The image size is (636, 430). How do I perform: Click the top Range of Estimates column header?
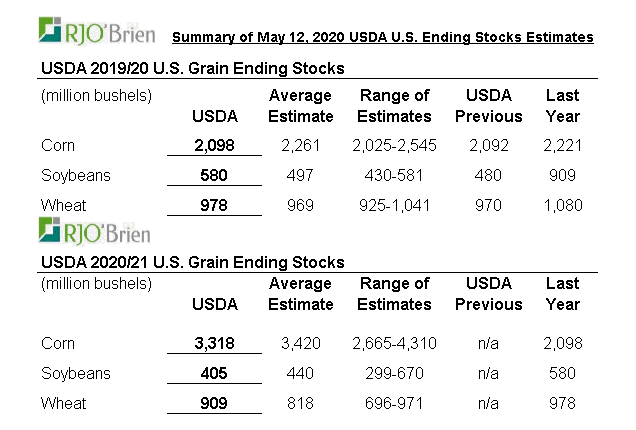(x=394, y=105)
